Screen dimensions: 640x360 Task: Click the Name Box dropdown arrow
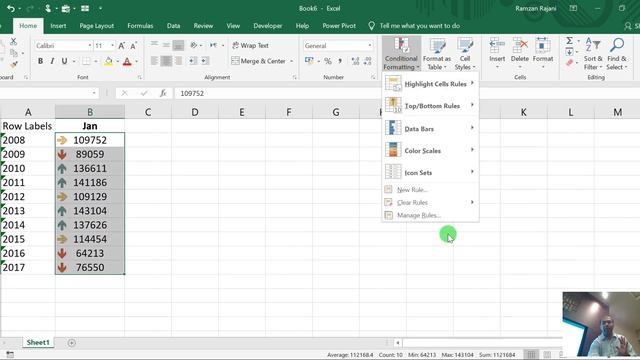[x=94, y=93]
